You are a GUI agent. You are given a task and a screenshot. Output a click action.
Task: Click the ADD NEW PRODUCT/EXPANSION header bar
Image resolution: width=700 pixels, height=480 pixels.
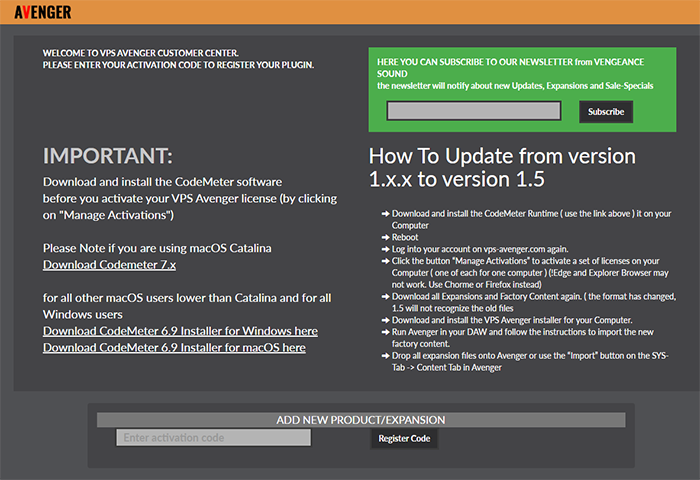pos(361,420)
